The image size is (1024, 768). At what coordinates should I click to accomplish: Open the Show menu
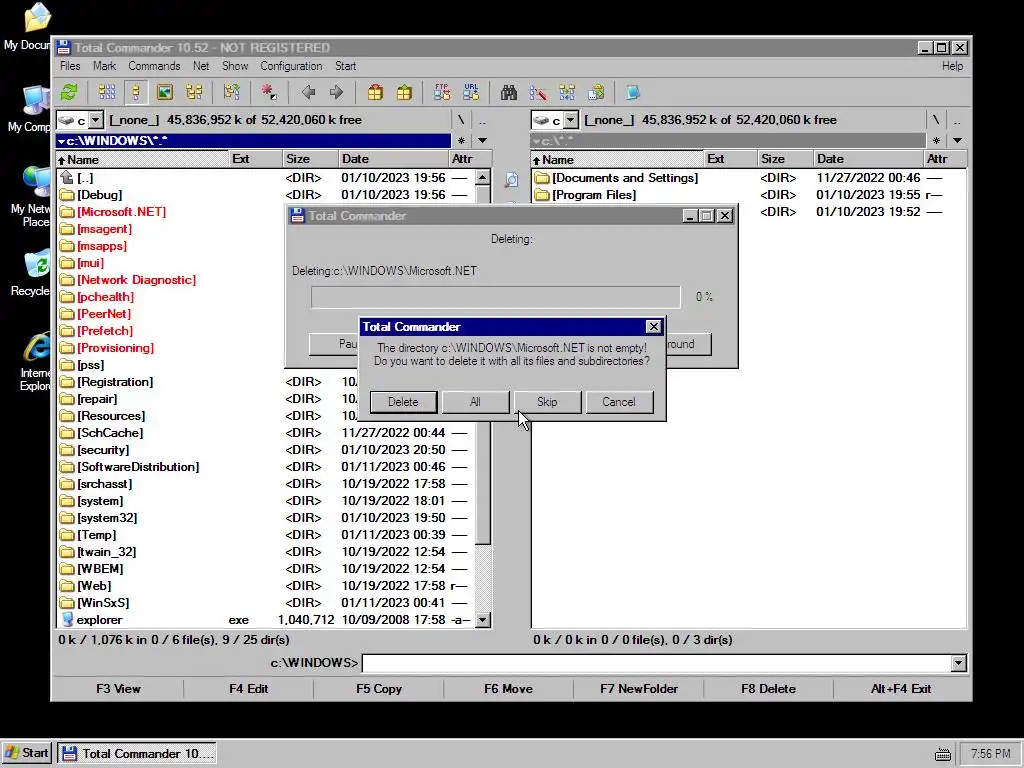pos(235,66)
